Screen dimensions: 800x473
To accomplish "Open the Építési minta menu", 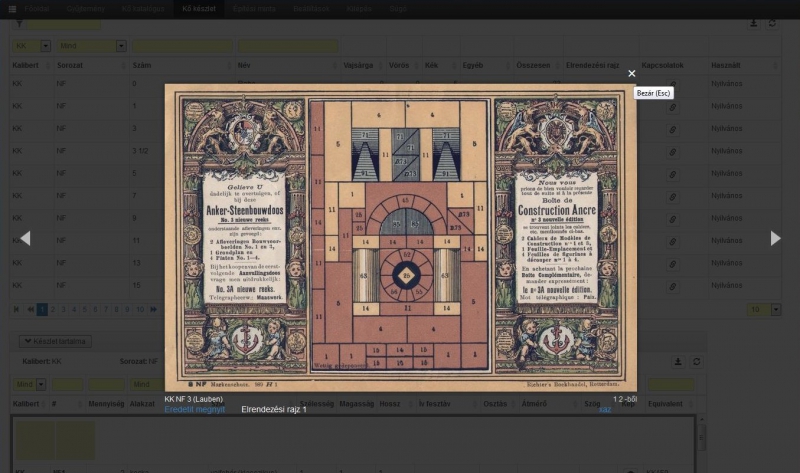I will tap(254, 9).
